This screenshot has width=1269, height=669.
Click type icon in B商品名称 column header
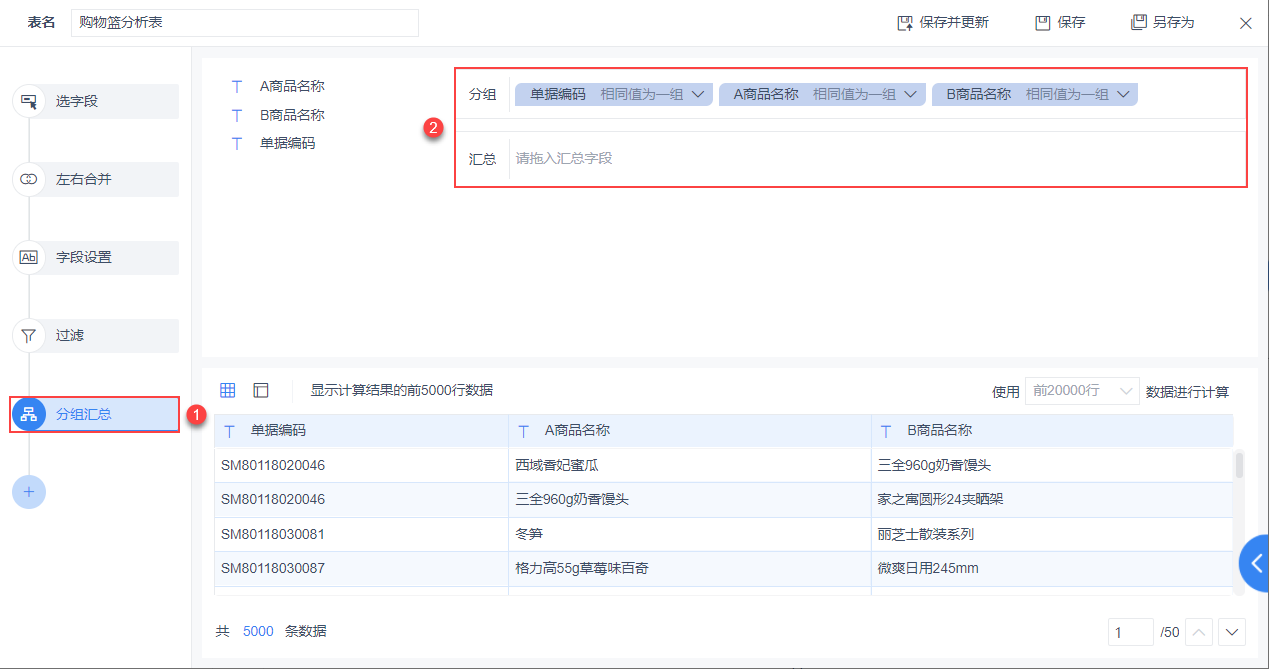886,431
